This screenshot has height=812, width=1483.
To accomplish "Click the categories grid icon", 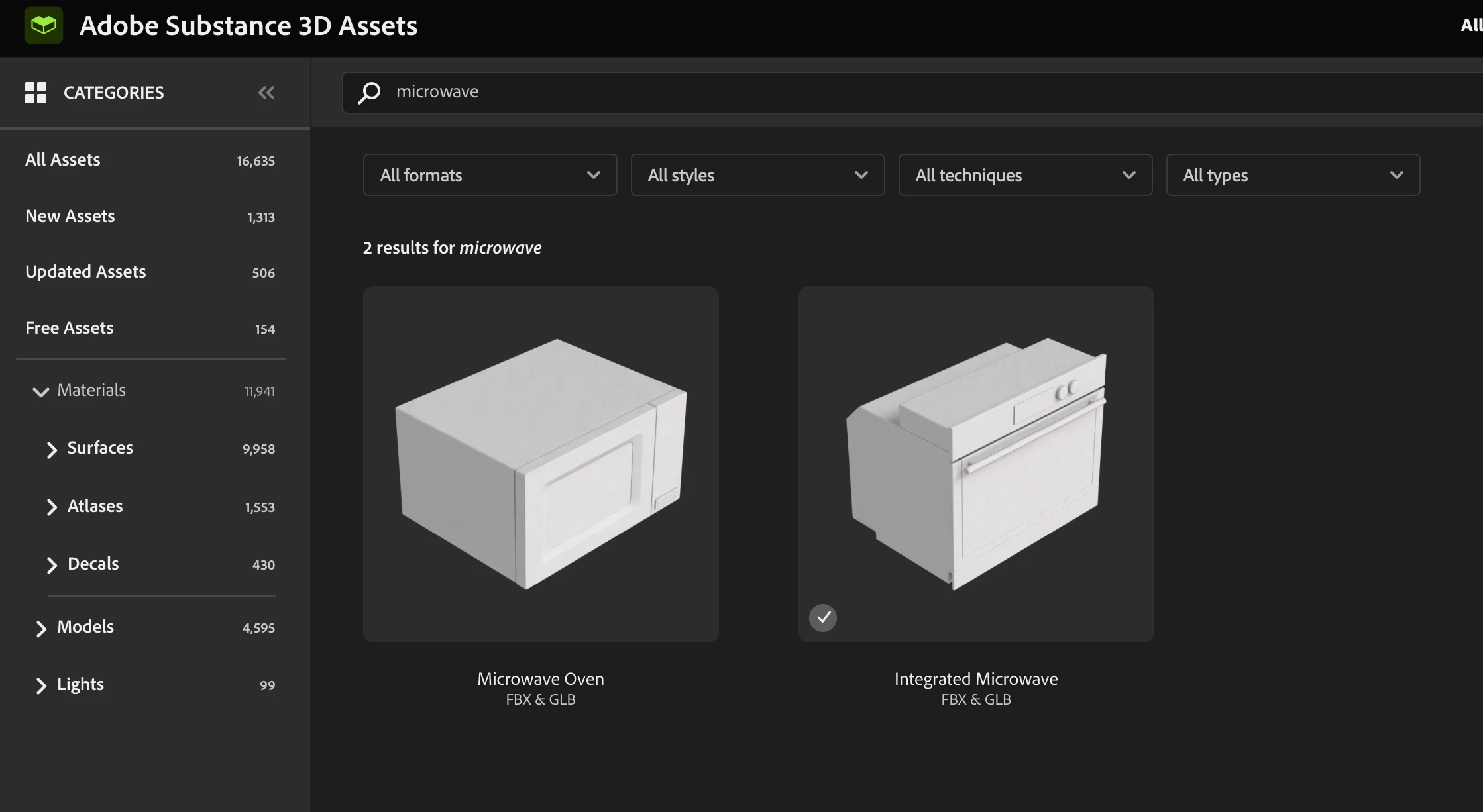I will point(36,93).
